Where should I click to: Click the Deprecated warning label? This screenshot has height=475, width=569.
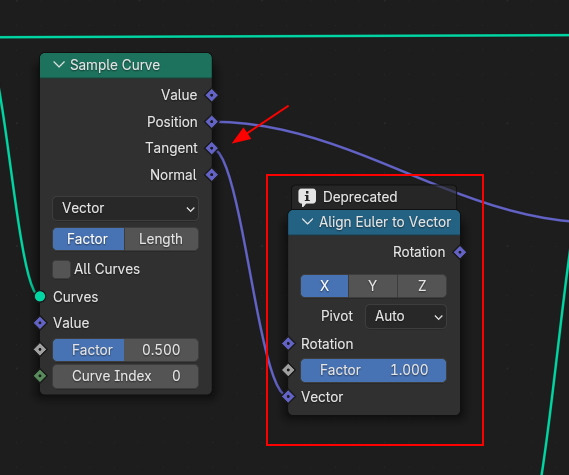pos(360,197)
